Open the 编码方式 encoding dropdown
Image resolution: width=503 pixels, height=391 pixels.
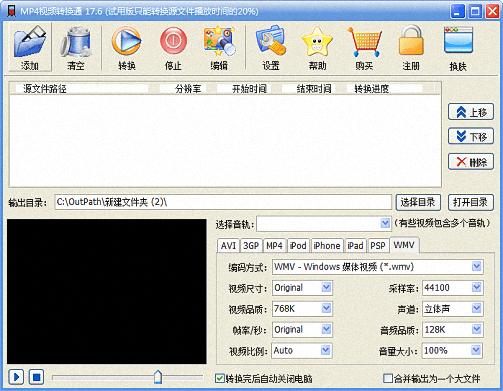tap(378, 267)
